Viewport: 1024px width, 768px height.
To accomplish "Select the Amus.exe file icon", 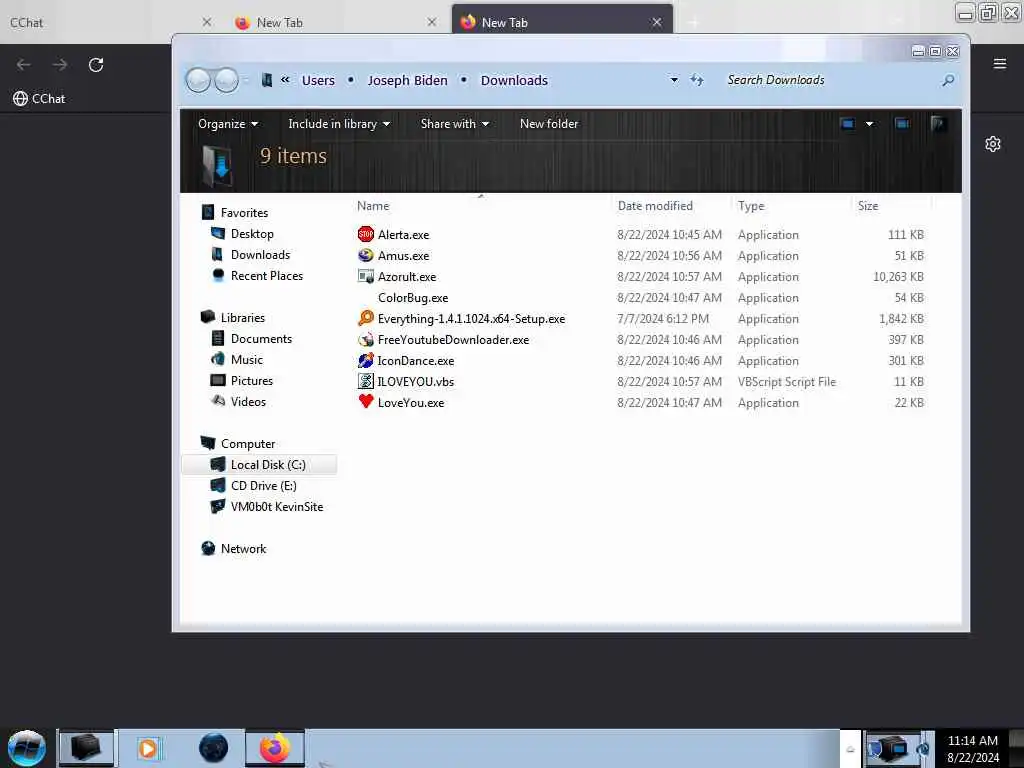I will 366,255.
